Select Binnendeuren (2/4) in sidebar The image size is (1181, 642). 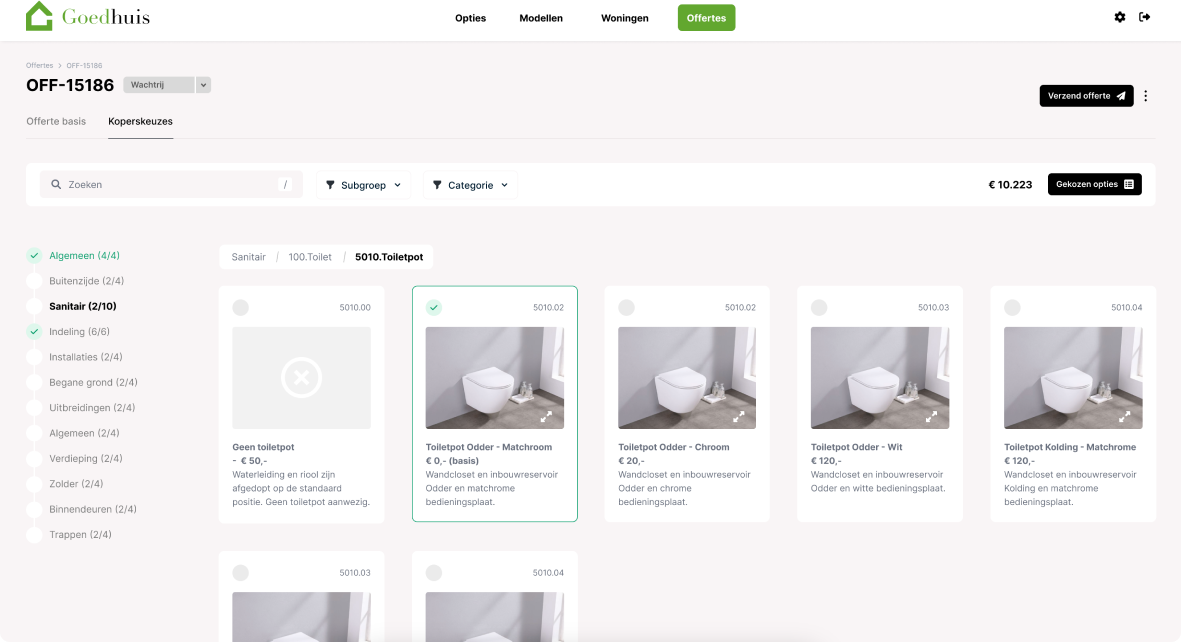click(93, 509)
